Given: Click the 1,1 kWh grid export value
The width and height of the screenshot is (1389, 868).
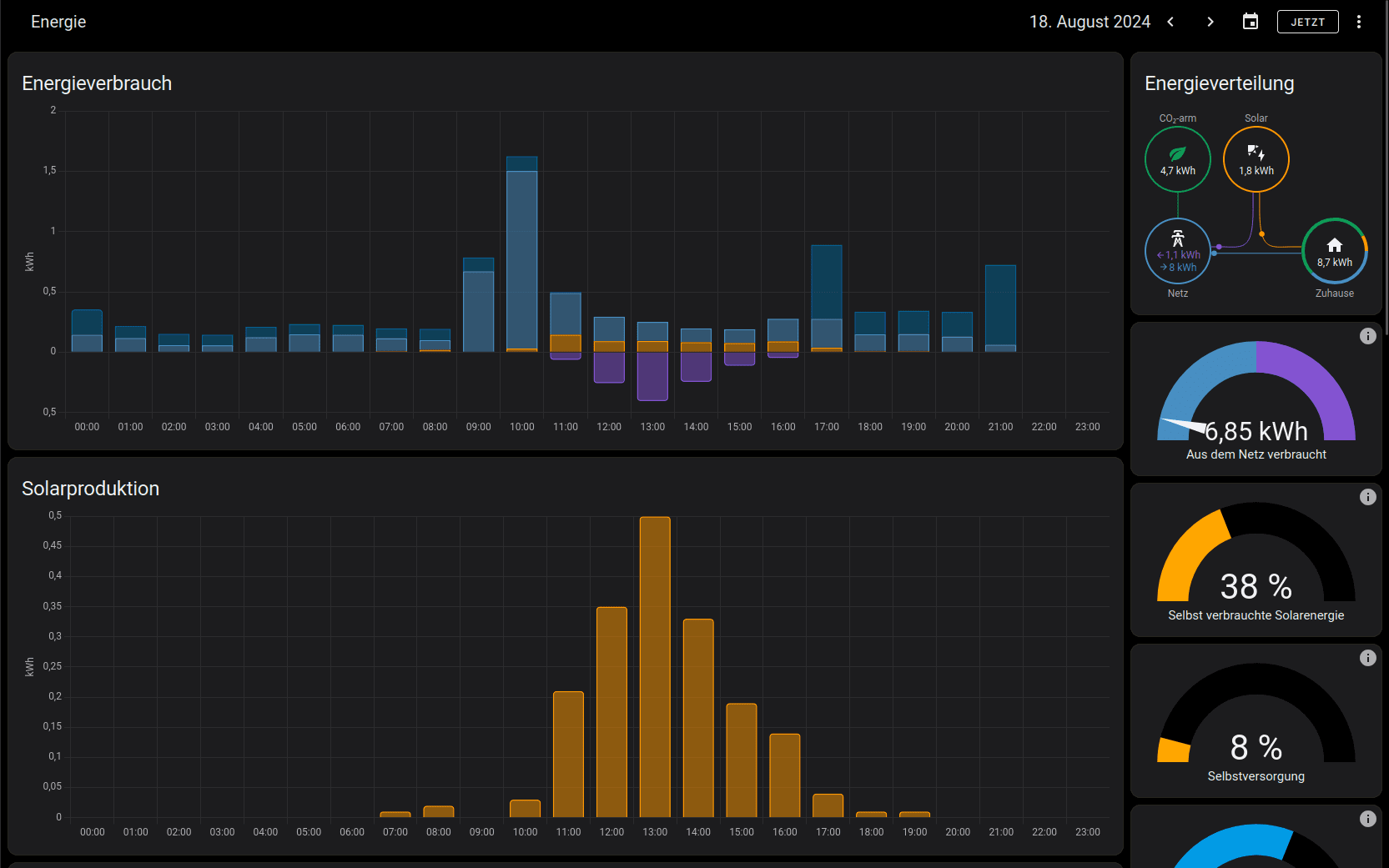Looking at the screenshot, I should point(1179,255).
